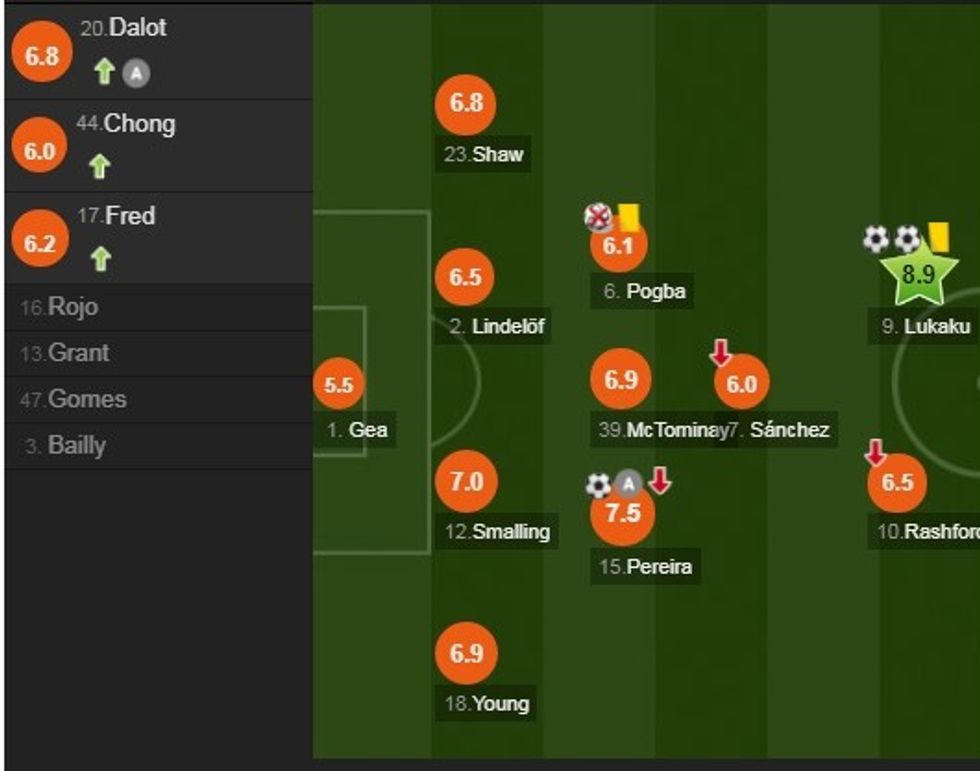Click Lukaku's yellow card icon
This screenshot has width=980, height=771.
tap(938, 237)
